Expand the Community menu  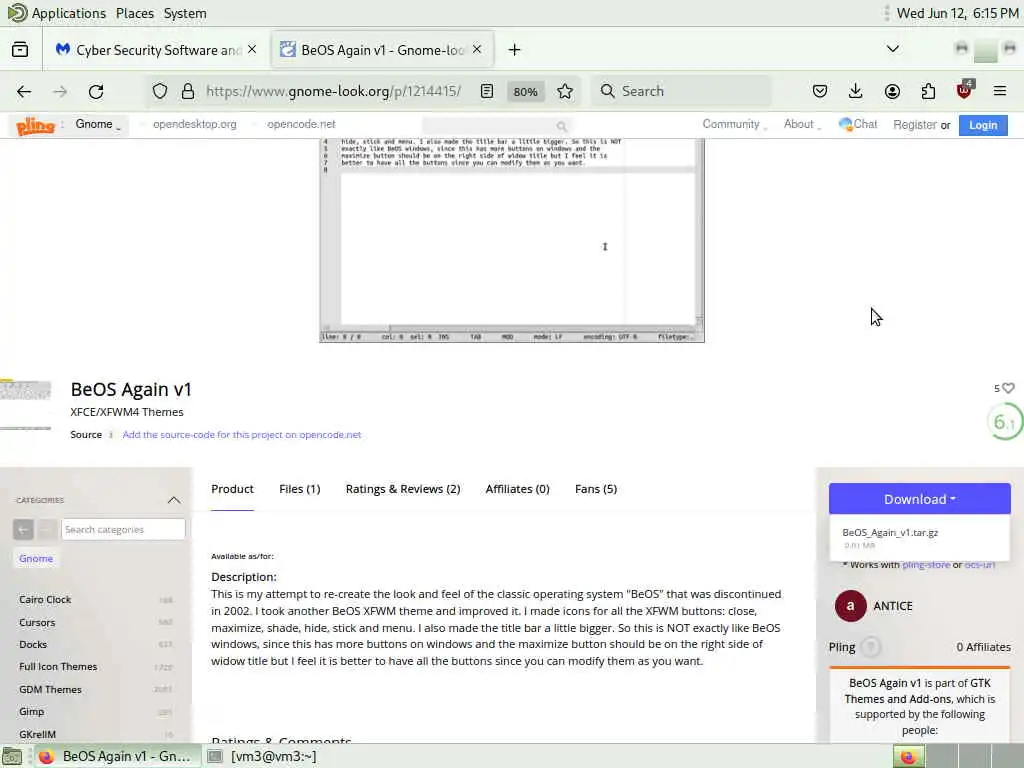pyautogui.click(x=734, y=124)
